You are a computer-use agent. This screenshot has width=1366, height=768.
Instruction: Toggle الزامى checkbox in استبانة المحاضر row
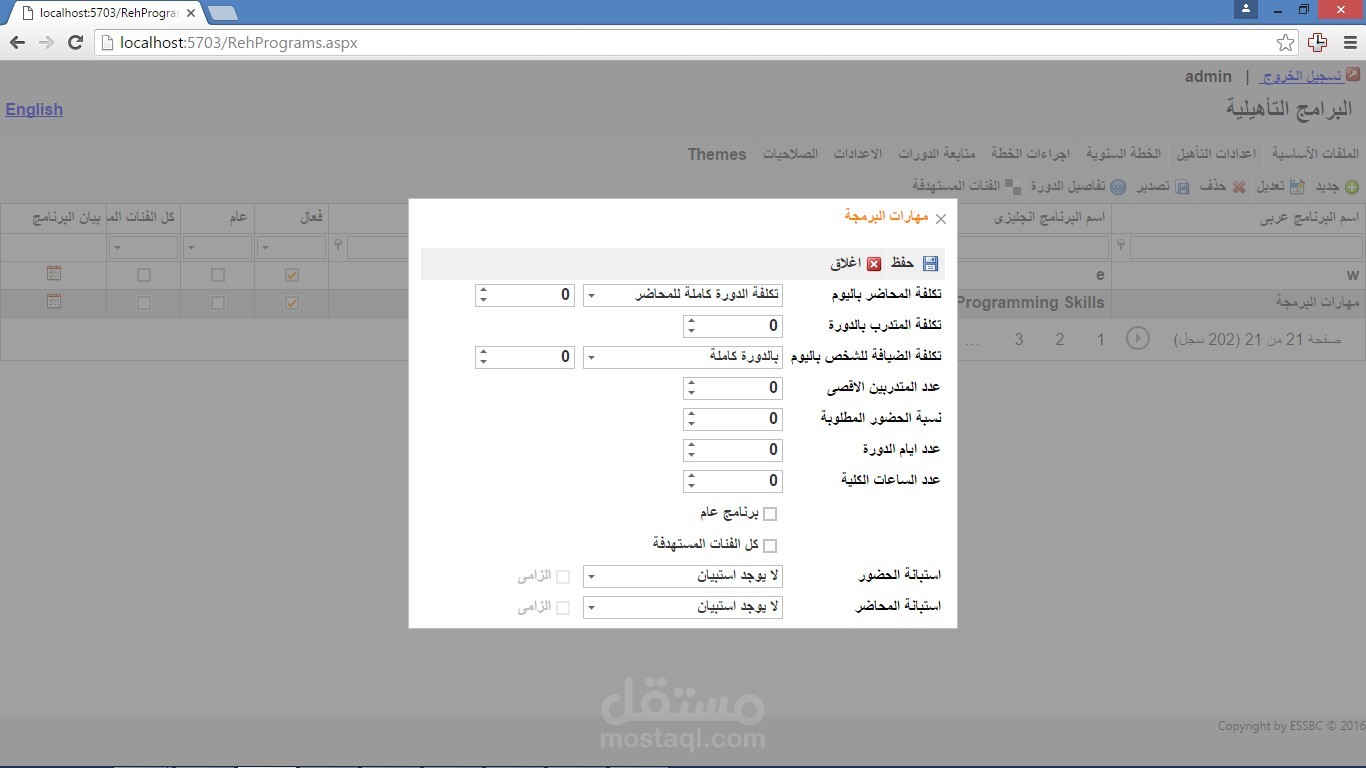coord(563,608)
